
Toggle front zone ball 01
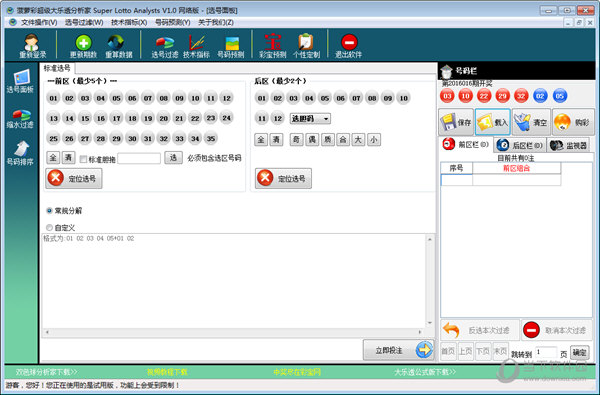click(53, 98)
